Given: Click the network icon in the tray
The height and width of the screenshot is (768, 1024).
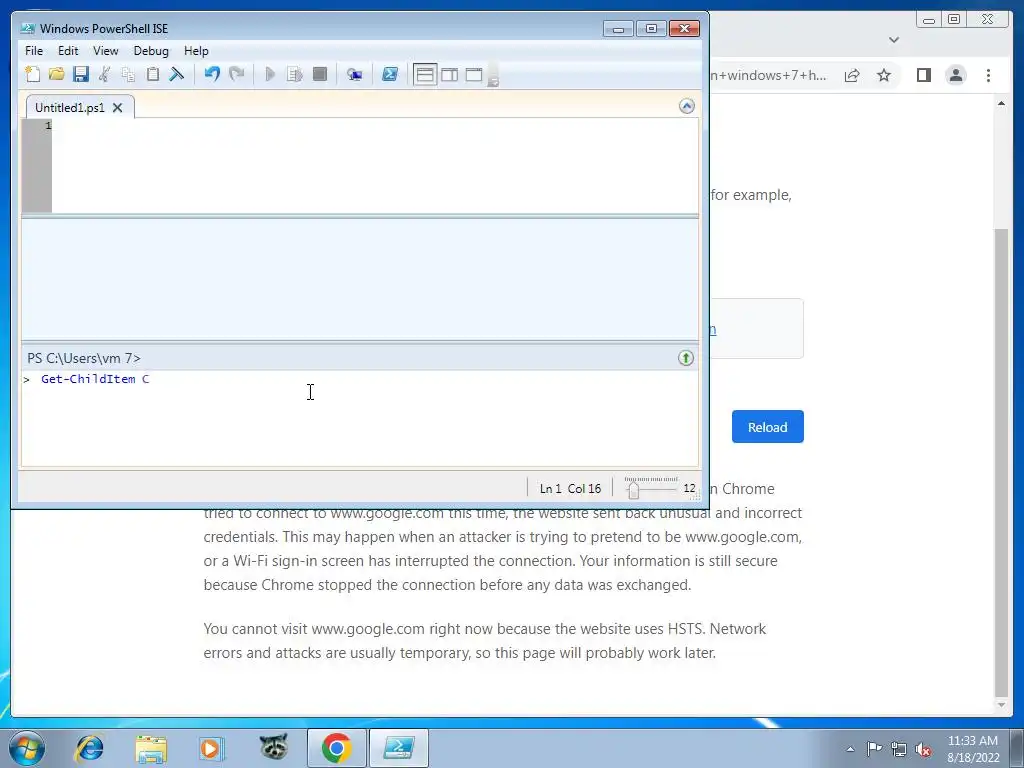Looking at the screenshot, I should (x=899, y=749).
